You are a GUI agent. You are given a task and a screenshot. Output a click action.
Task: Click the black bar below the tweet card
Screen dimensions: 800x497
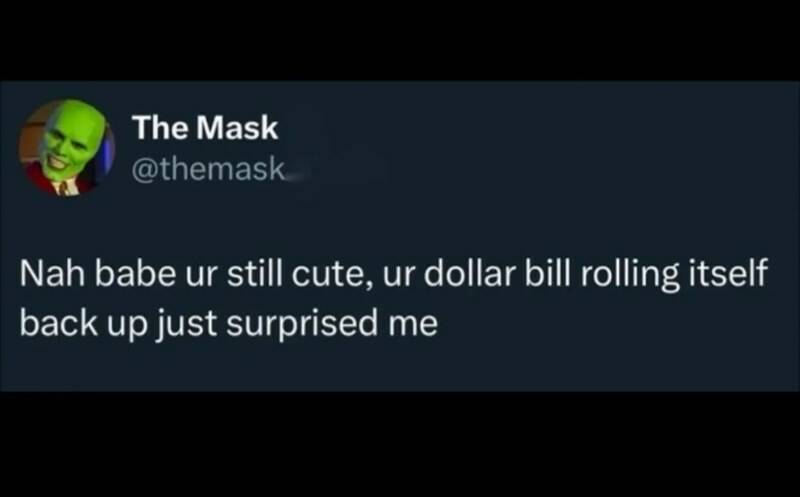(400, 444)
